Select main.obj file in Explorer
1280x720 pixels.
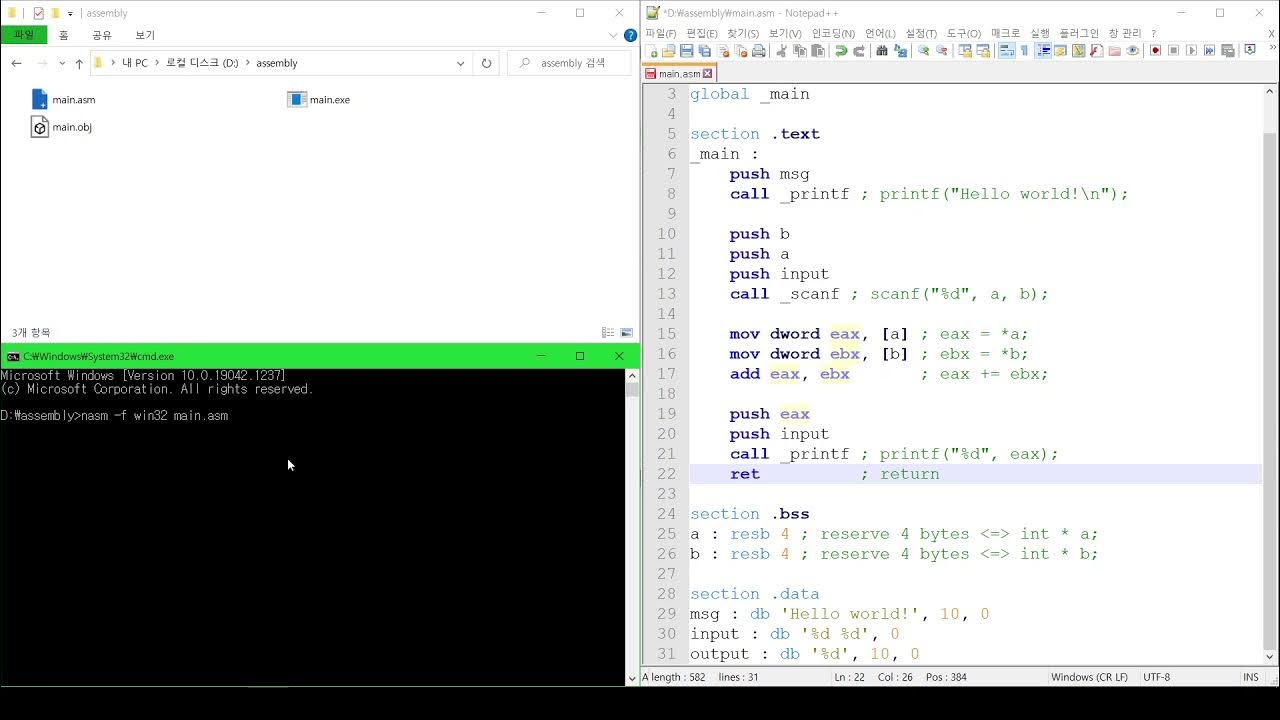[x=62, y=127]
